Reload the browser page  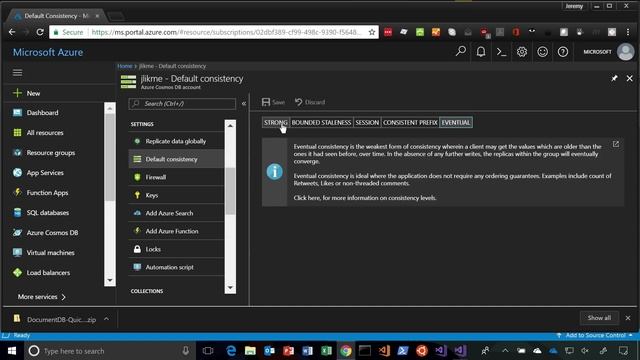click(x=40, y=32)
